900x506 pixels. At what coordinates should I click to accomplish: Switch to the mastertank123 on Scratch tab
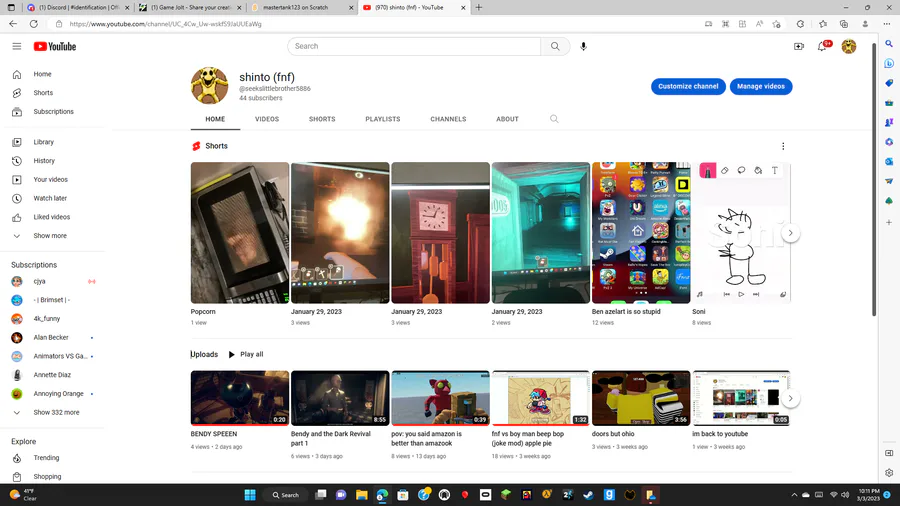302,7
